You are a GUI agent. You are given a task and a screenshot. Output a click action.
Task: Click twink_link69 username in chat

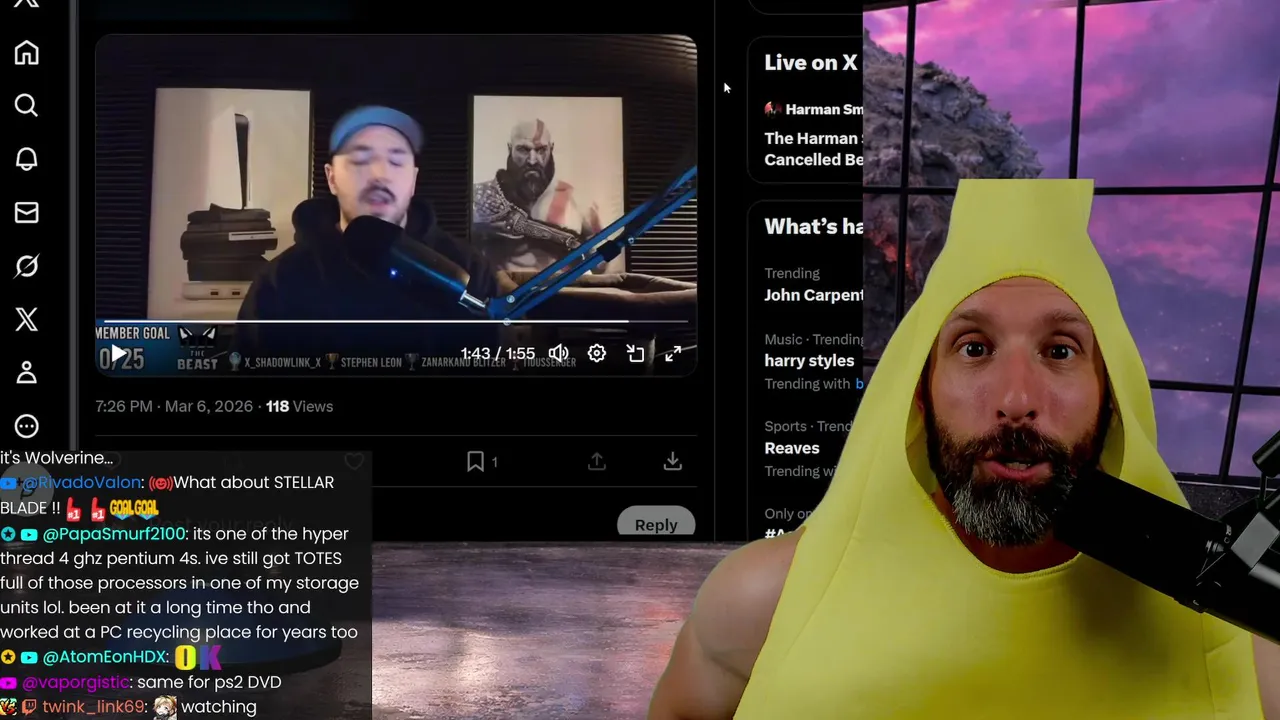(94, 707)
